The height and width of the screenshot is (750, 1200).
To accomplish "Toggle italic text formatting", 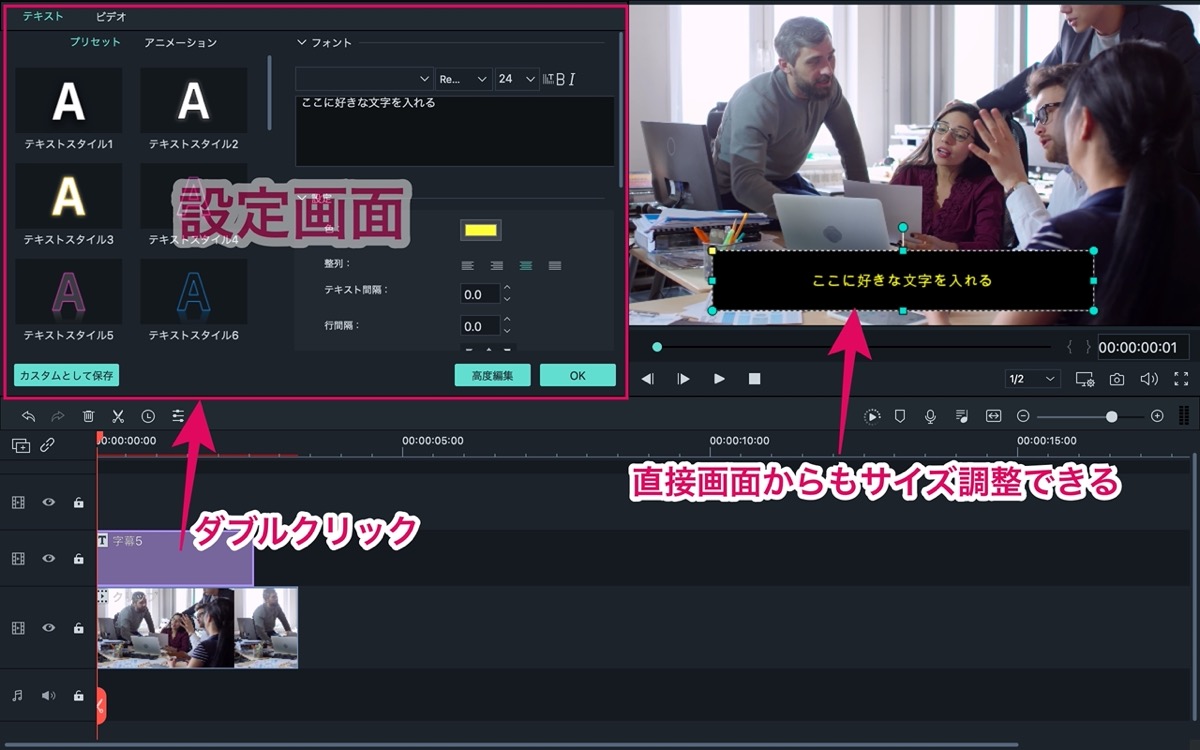I will (x=572, y=79).
